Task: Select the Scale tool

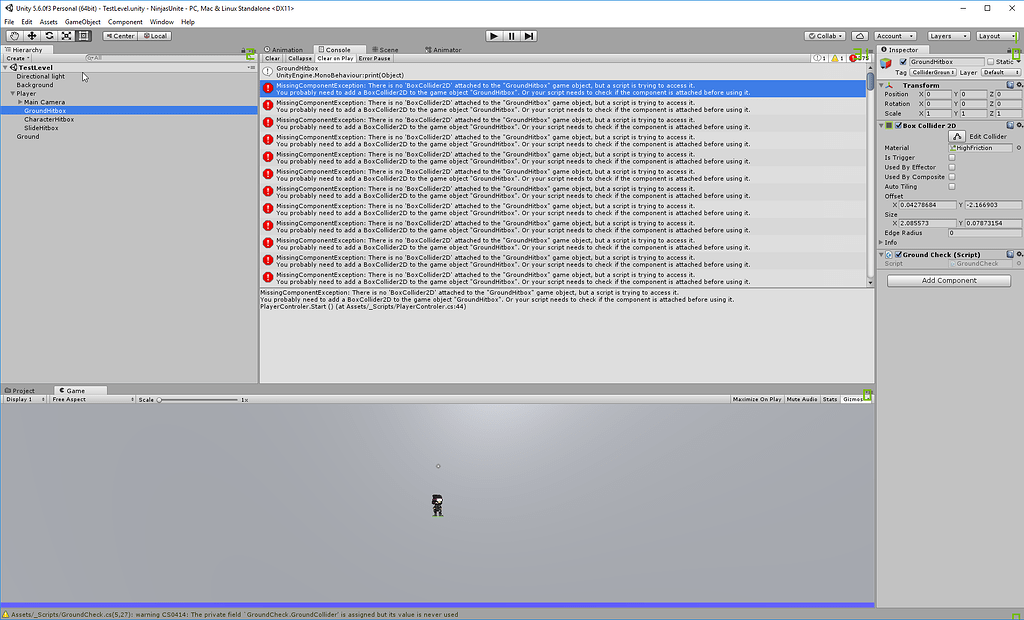Action: click(x=66, y=35)
